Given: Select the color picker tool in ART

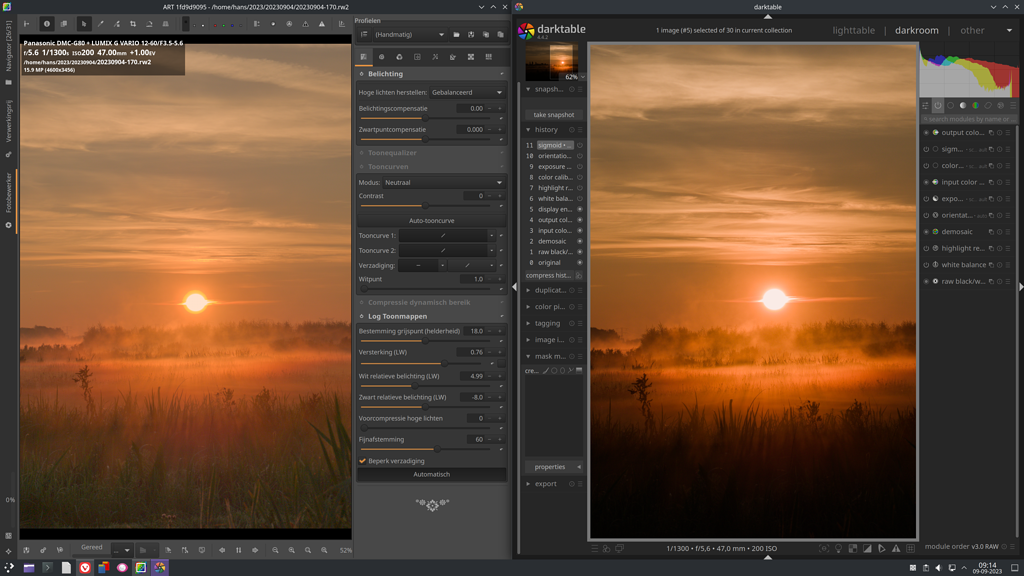Looking at the screenshot, I should point(101,24).
